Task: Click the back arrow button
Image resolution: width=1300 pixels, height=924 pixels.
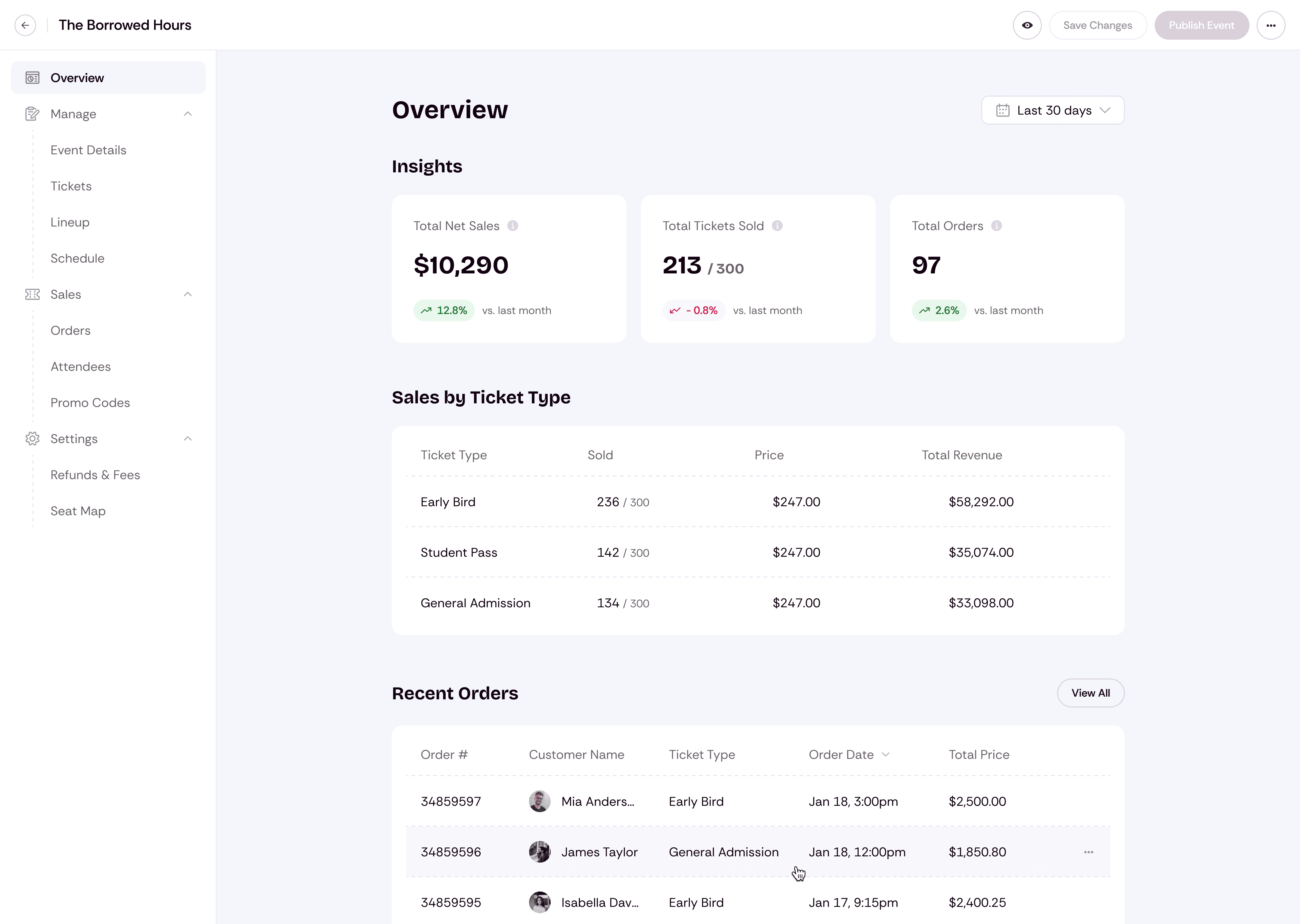Action: coord(25,25)
